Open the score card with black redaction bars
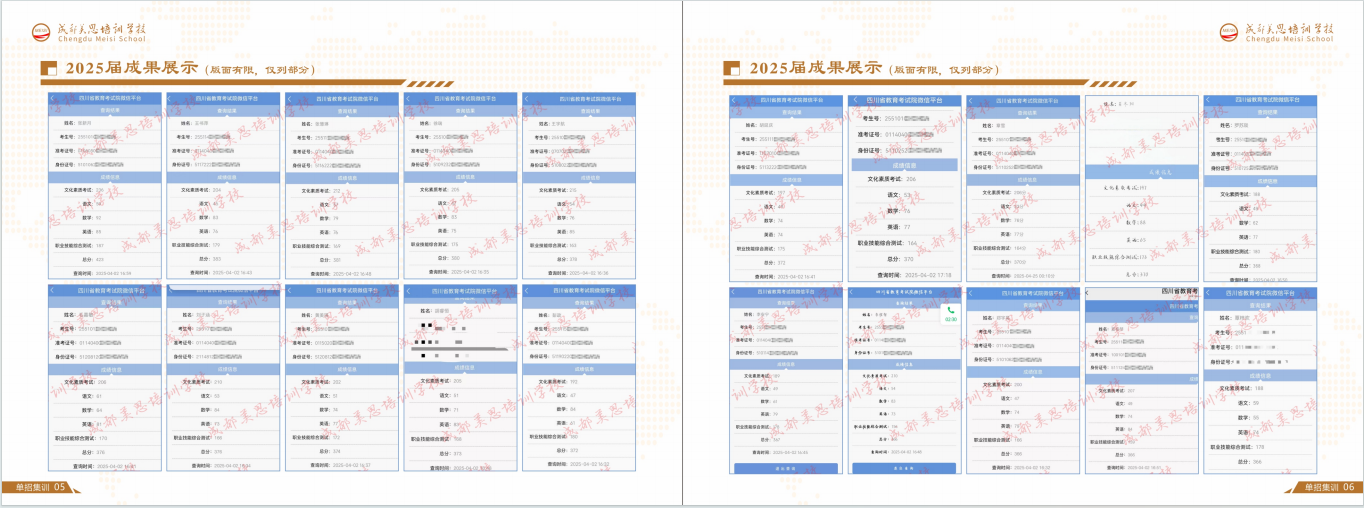 pos(460,379)
